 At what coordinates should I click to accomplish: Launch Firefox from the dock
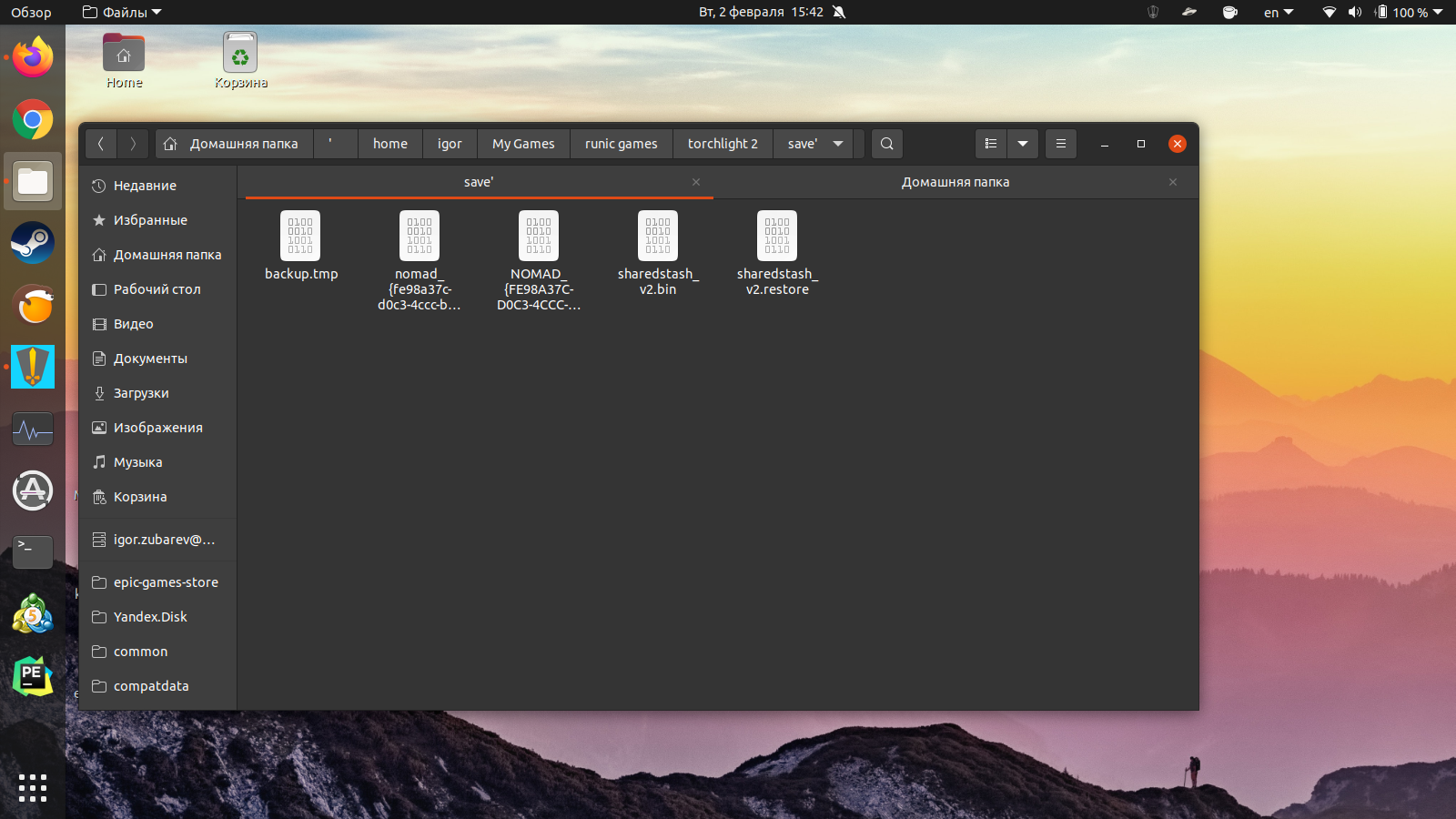tap(32, 57)
